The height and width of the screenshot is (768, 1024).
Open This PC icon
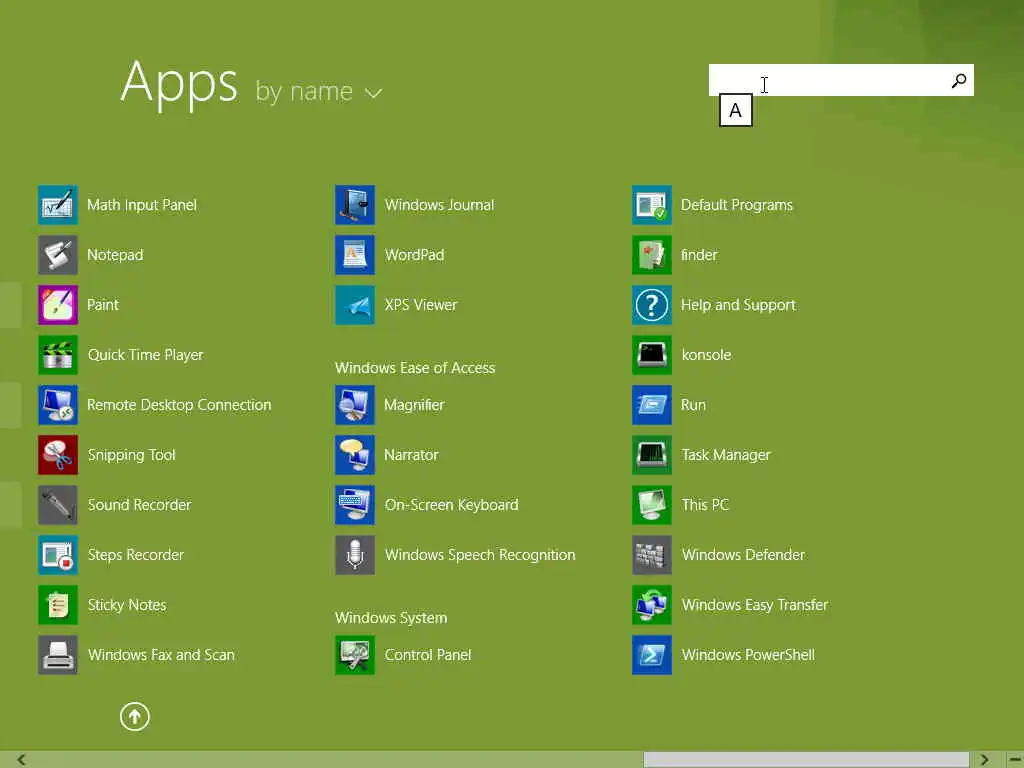[652, 505]
